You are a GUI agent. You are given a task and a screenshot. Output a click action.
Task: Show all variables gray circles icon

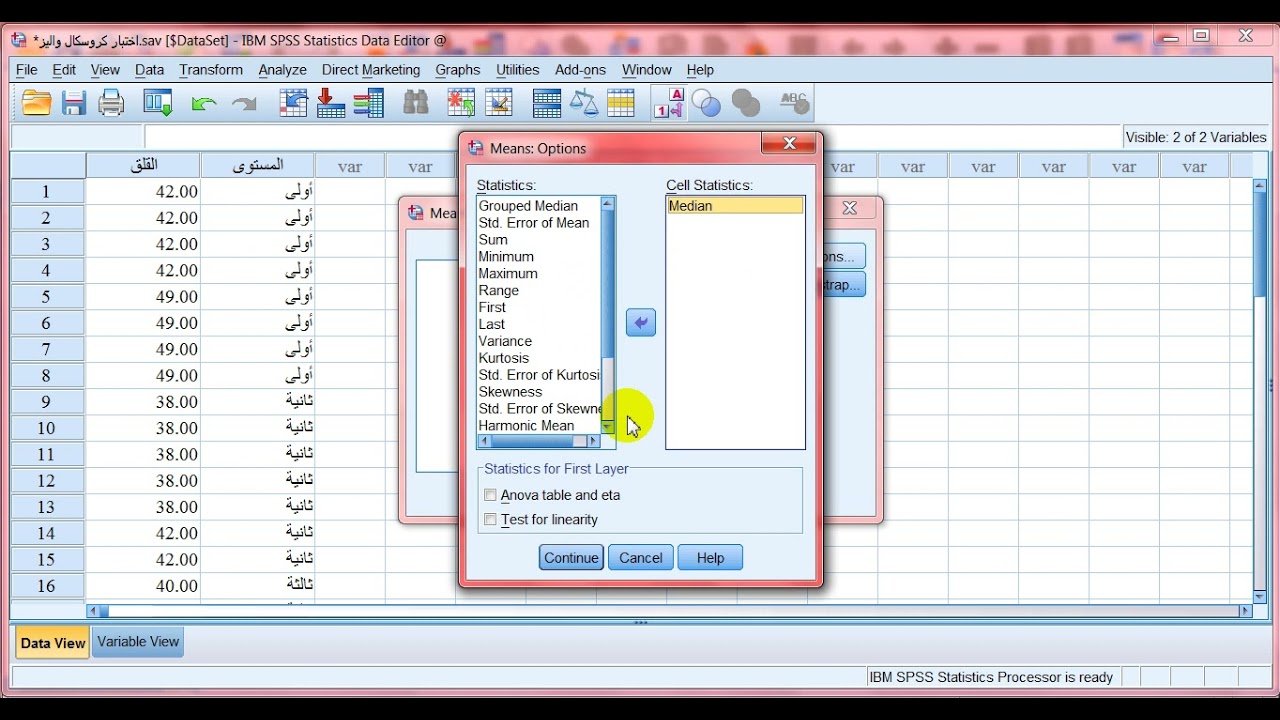(746, 103)
